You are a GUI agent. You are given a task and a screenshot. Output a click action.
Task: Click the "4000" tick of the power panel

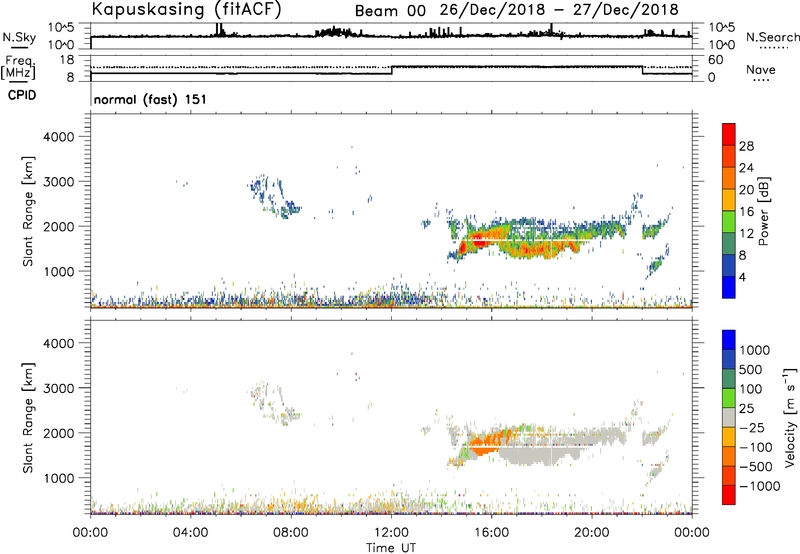point(58,137)
